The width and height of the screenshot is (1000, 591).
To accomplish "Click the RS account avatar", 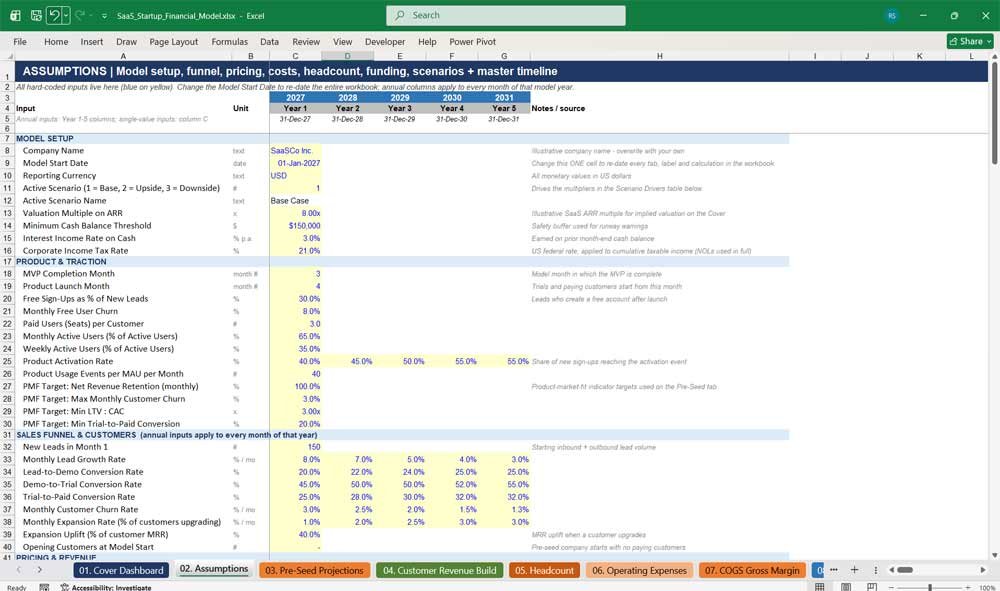I will click(x=892, y=15).
